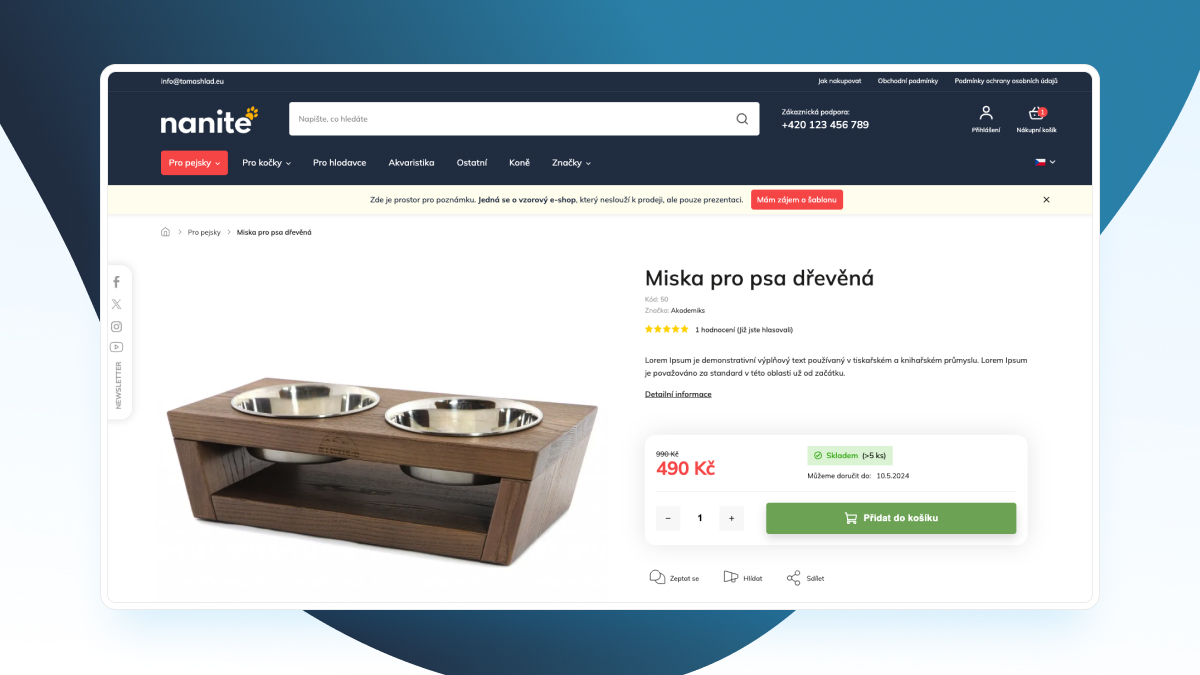
Task: Open the Instagram sidebar icon
Action: tap(116, 326)
